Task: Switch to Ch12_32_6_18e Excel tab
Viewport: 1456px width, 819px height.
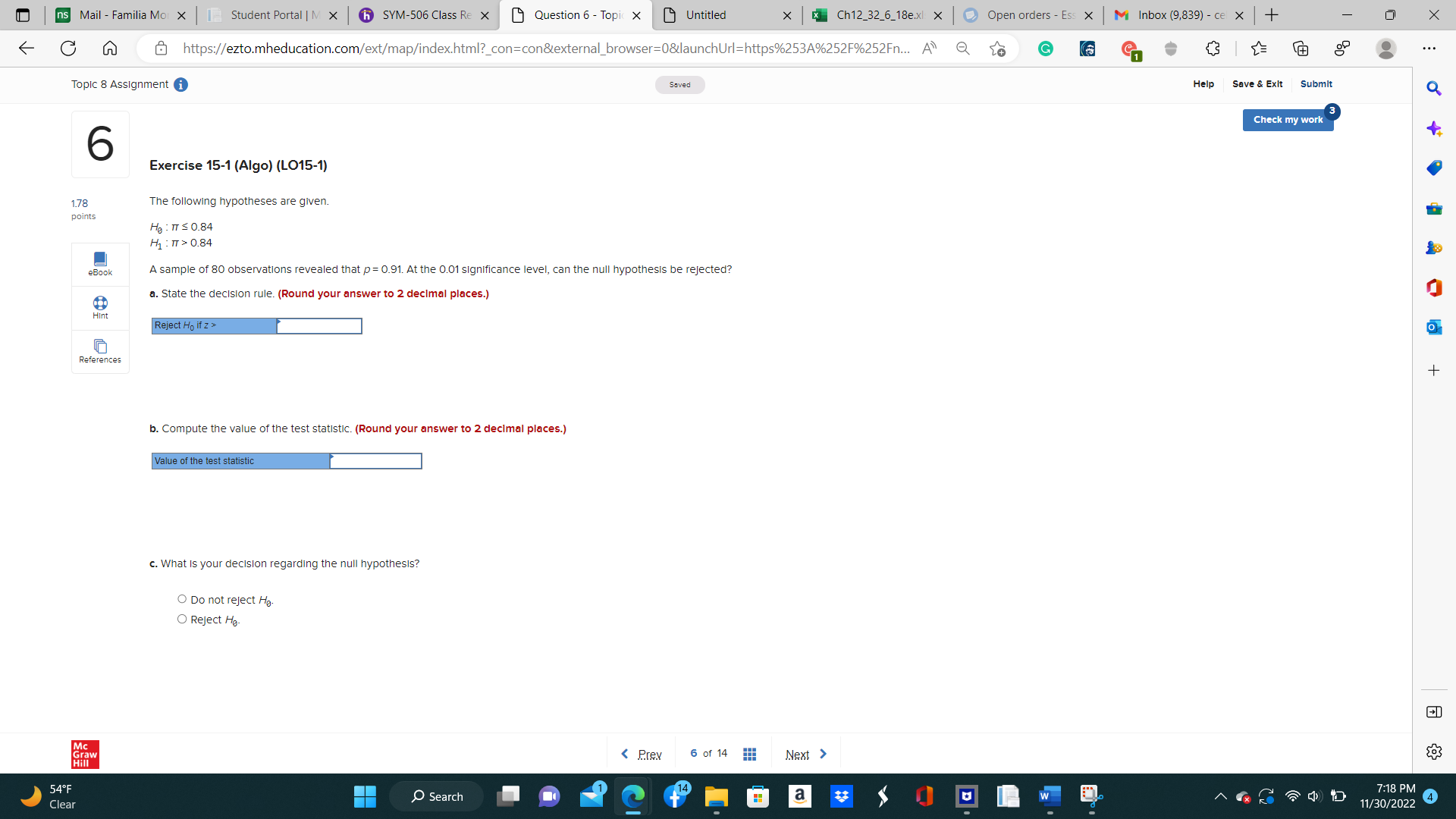Action: tap(878, 15)
